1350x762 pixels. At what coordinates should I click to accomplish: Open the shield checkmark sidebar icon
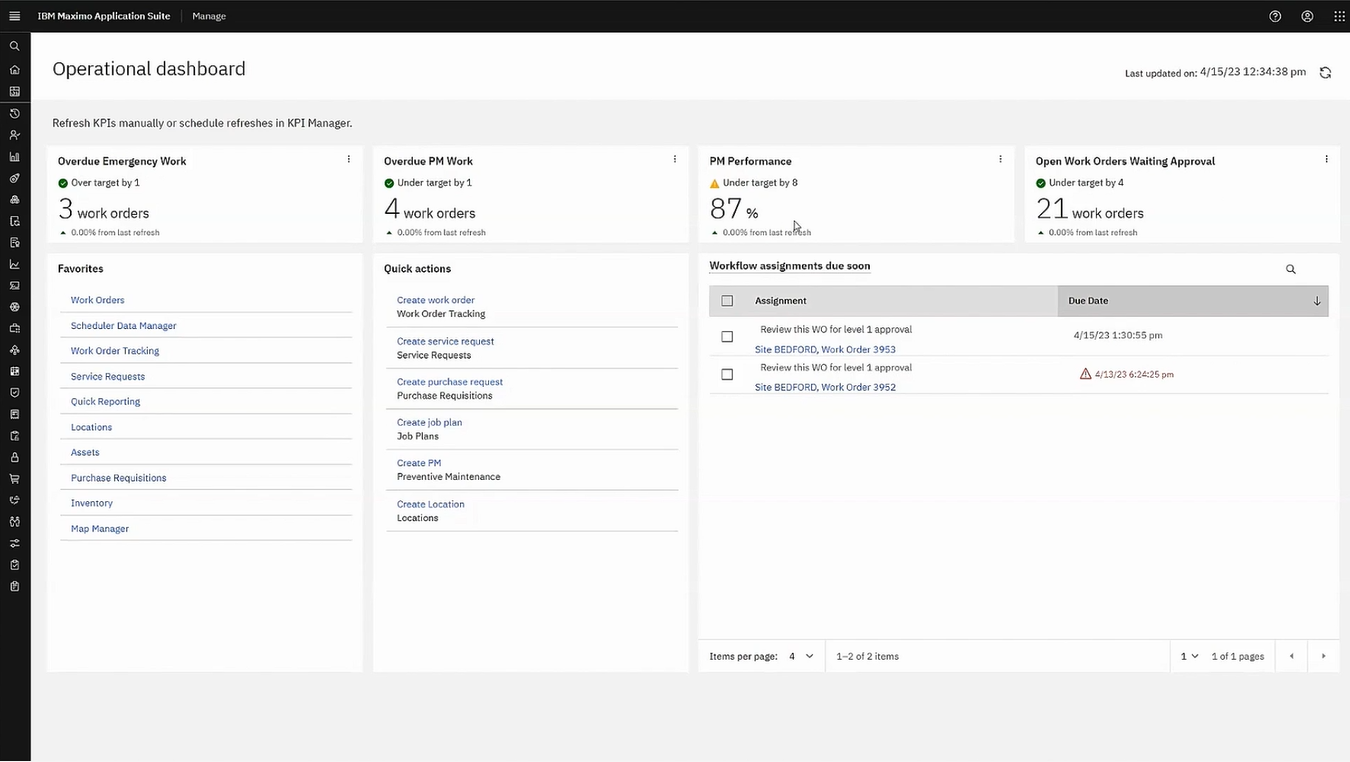[x=14, y=393]
